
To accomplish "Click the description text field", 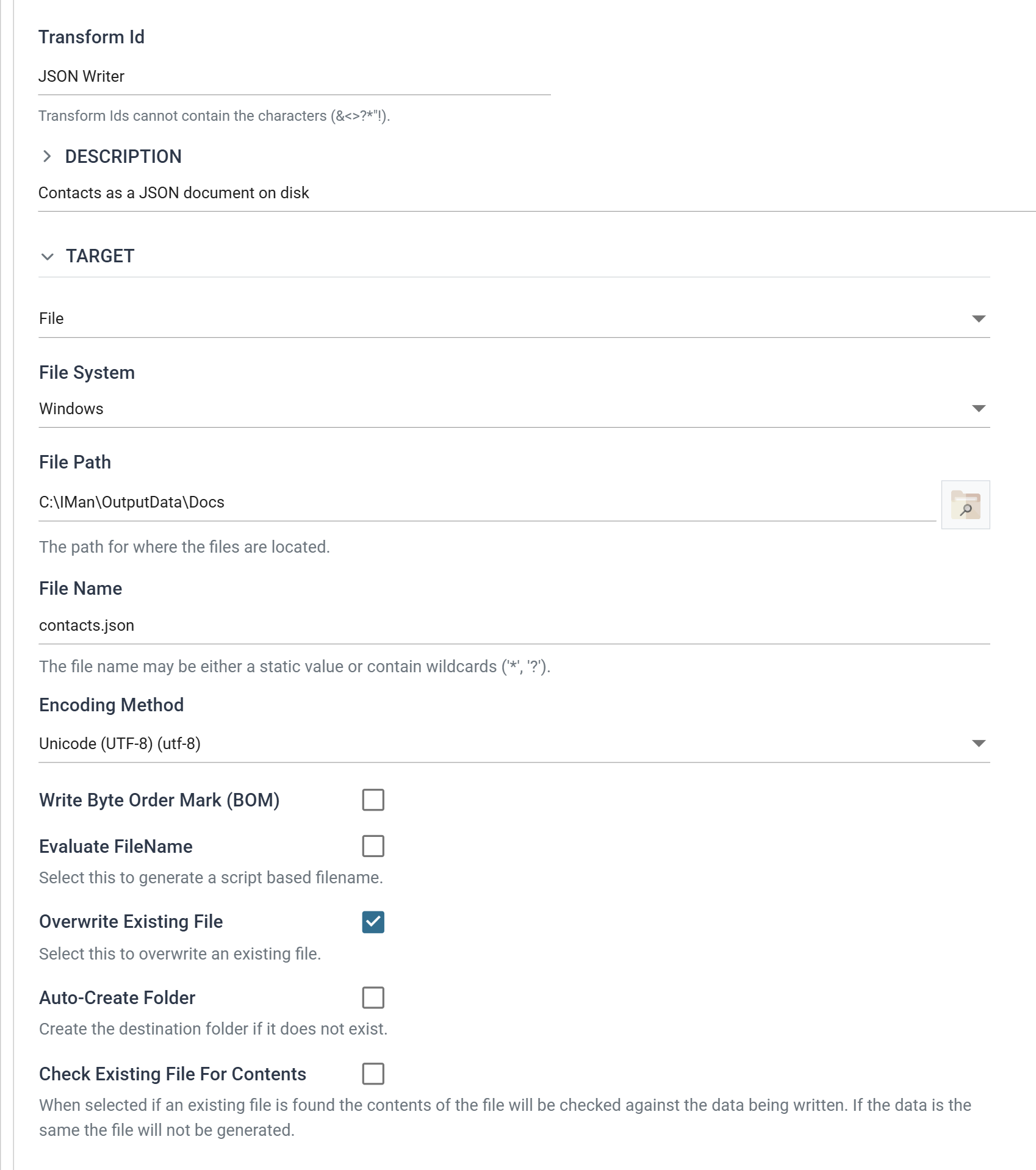I will 537,193.
